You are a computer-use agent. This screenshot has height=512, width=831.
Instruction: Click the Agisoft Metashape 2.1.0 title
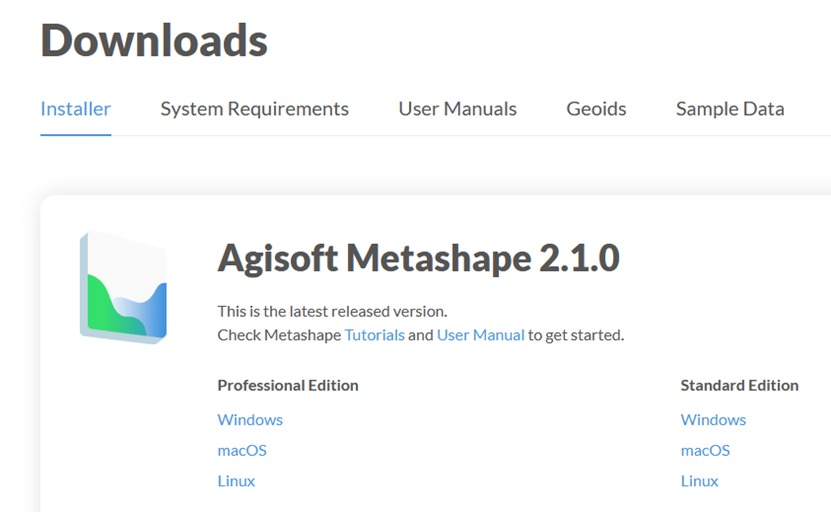point(419,258)
